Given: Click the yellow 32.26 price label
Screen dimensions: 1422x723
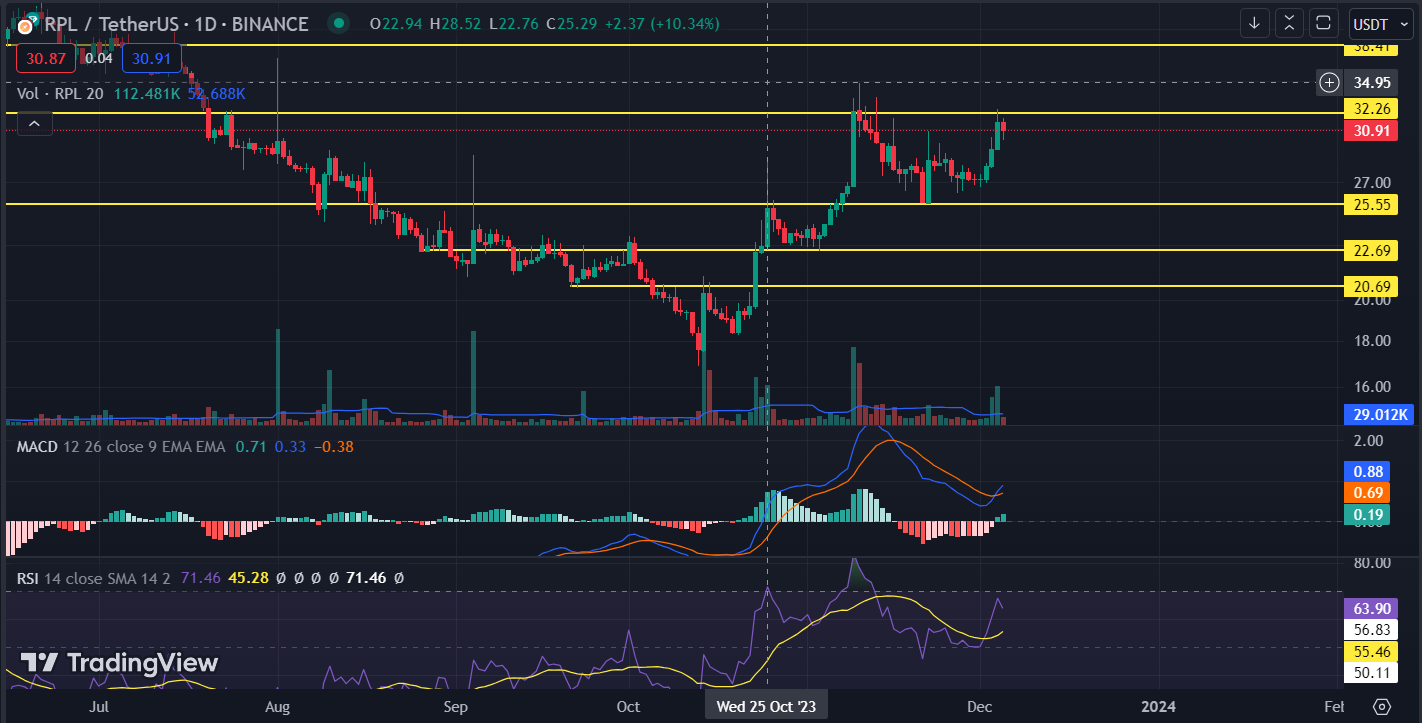Looking at the screenshot, I should [1369, 109].
